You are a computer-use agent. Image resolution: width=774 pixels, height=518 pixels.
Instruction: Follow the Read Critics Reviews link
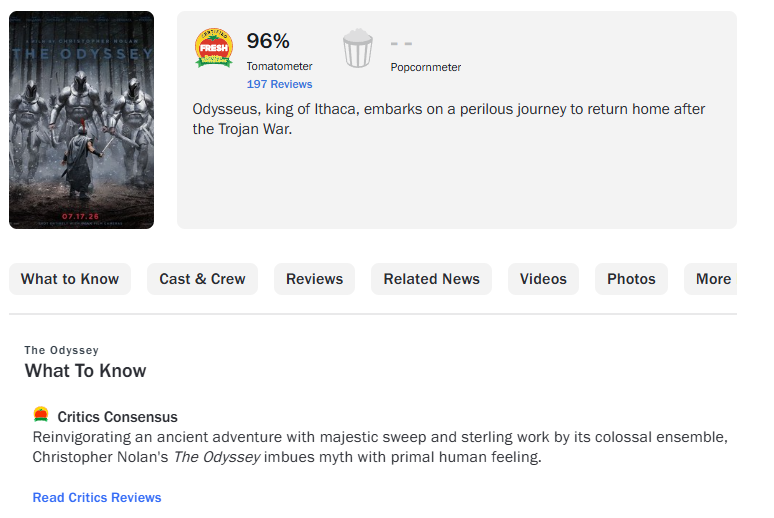tap(97, 497)
